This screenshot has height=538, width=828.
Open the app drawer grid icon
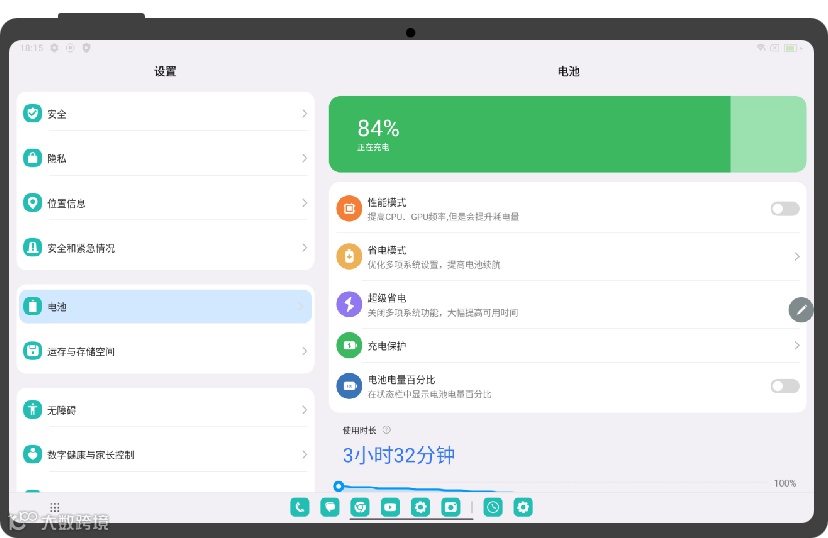(x=54, y=507)
